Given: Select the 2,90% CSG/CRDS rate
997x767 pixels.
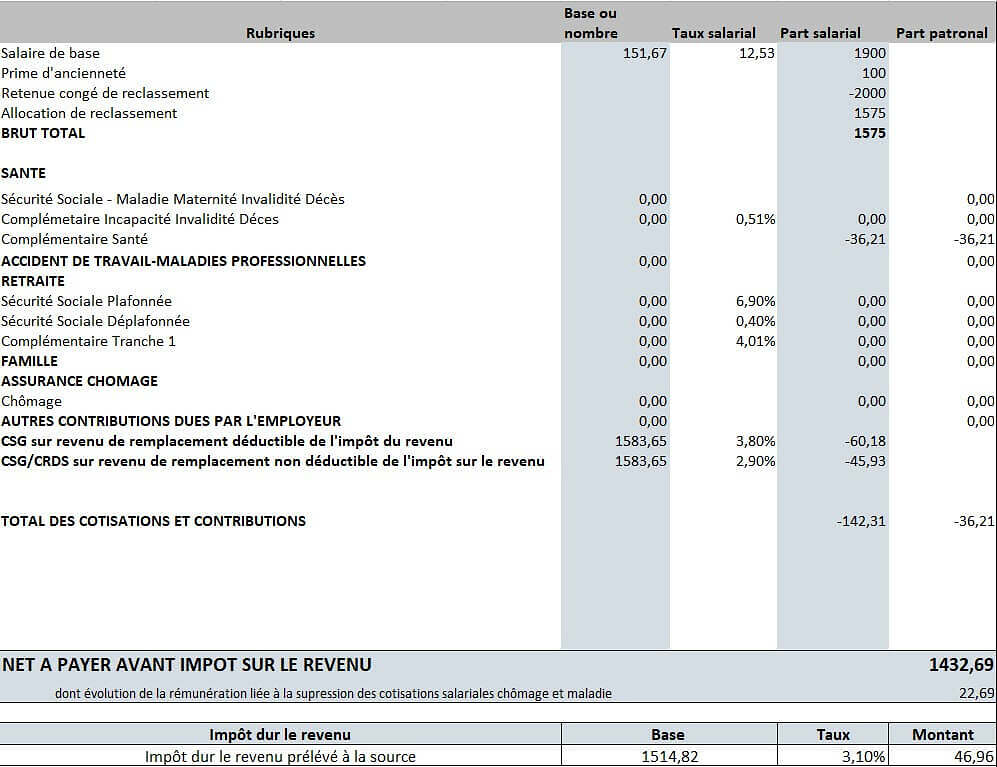Looking at the screenshot, I should coord(755,461).
